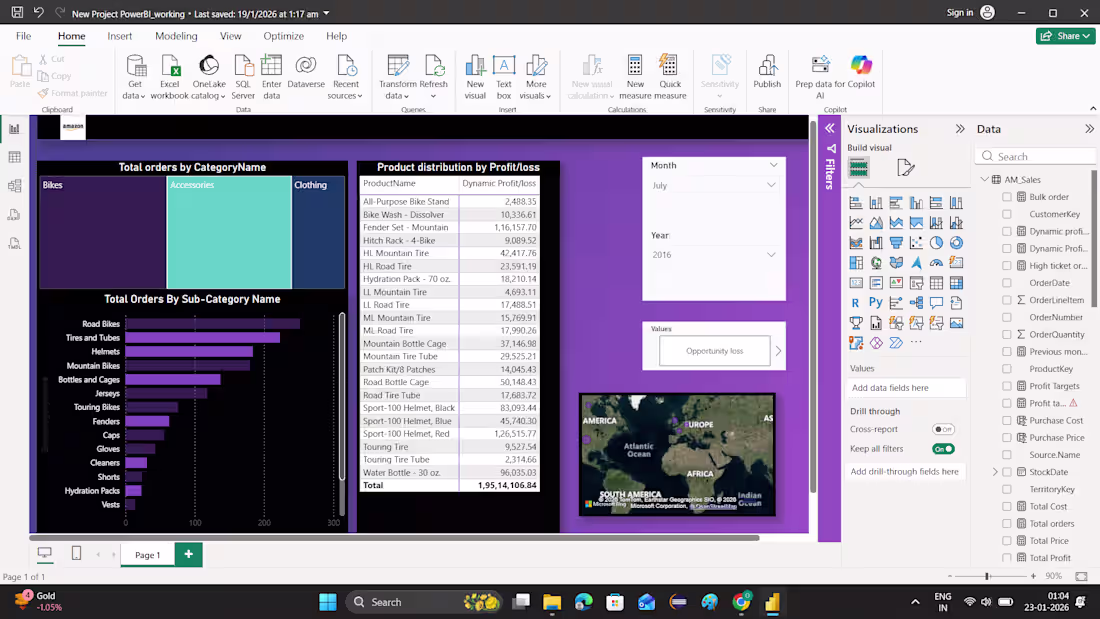Image resolution: width=1100 pixels, height=619 pixels.
Task: Select the map visualization icon
Action: [877, 262]
